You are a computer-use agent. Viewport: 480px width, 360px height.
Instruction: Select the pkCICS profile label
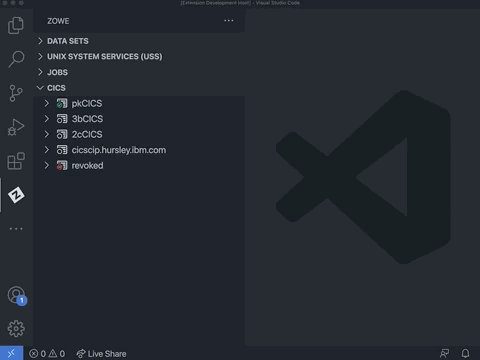pyautogui.click(x=87, y=104)
